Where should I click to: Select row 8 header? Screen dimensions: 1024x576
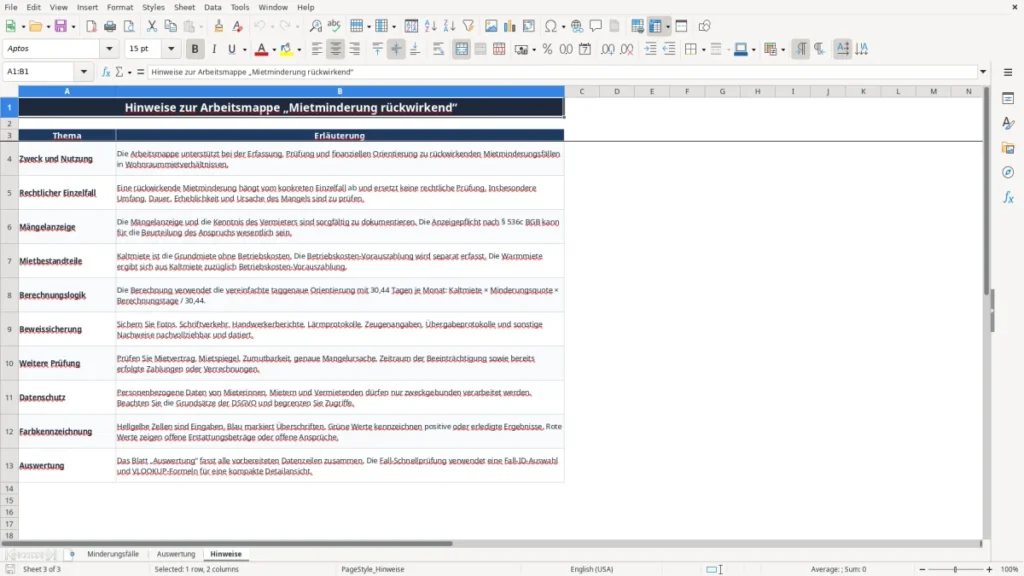click(x=9, y=295)
